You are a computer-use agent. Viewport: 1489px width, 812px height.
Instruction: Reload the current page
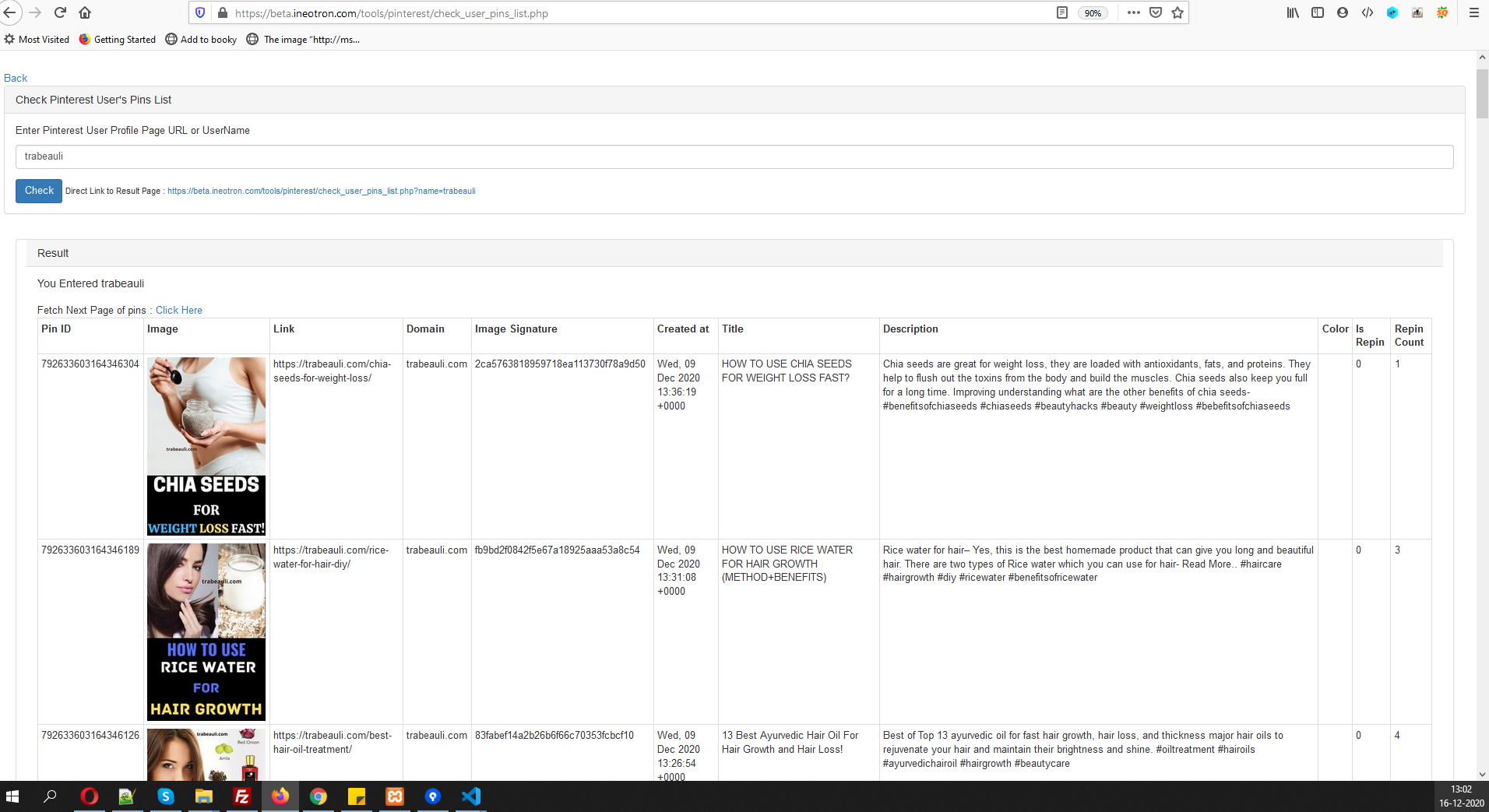tap(60, 12)
